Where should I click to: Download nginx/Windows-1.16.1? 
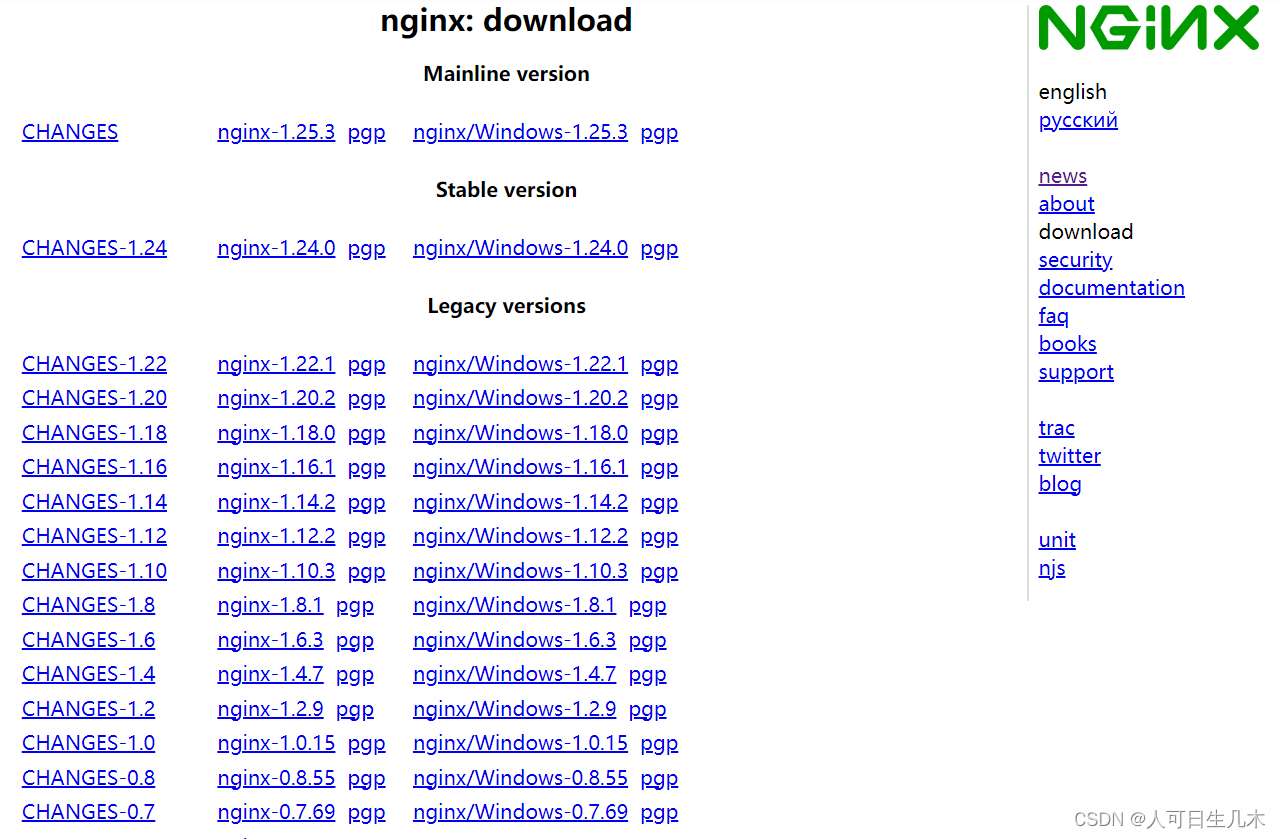(520, 467)
